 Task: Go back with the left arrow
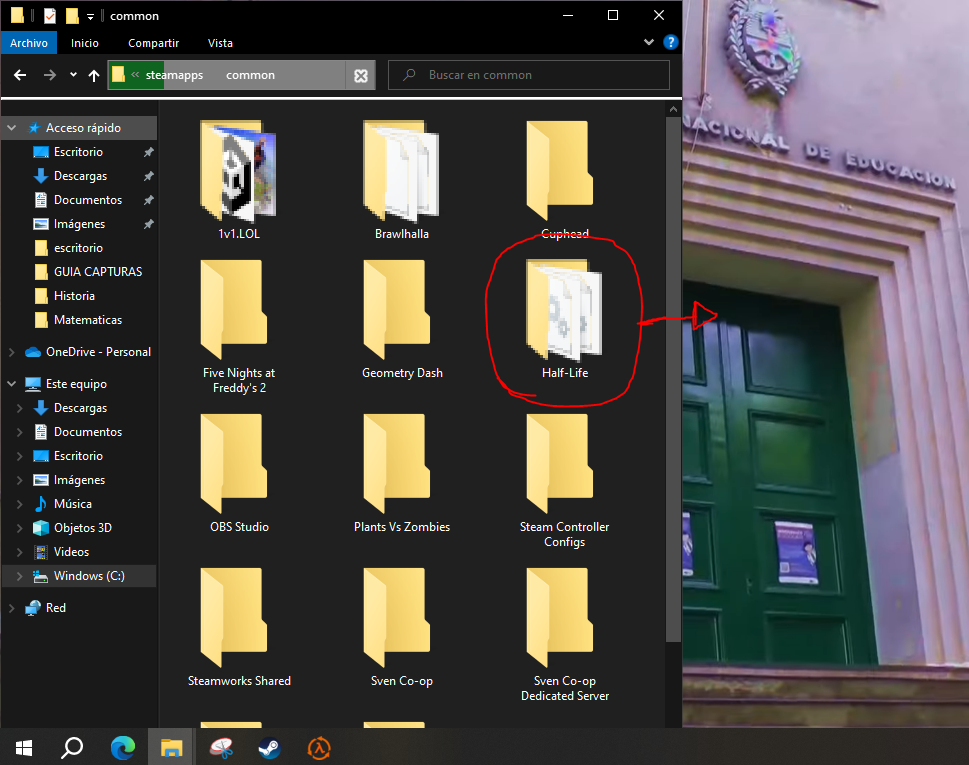pos(20,75)
